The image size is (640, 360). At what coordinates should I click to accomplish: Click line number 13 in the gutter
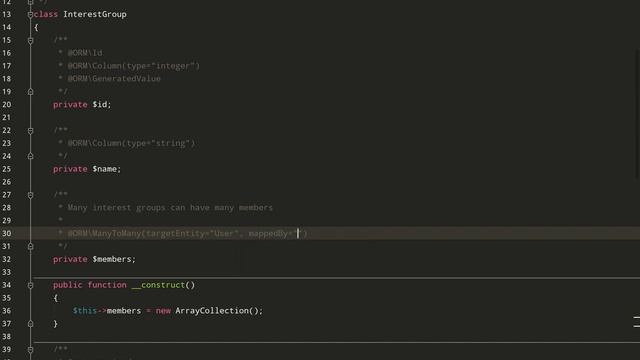click(7, 14)
